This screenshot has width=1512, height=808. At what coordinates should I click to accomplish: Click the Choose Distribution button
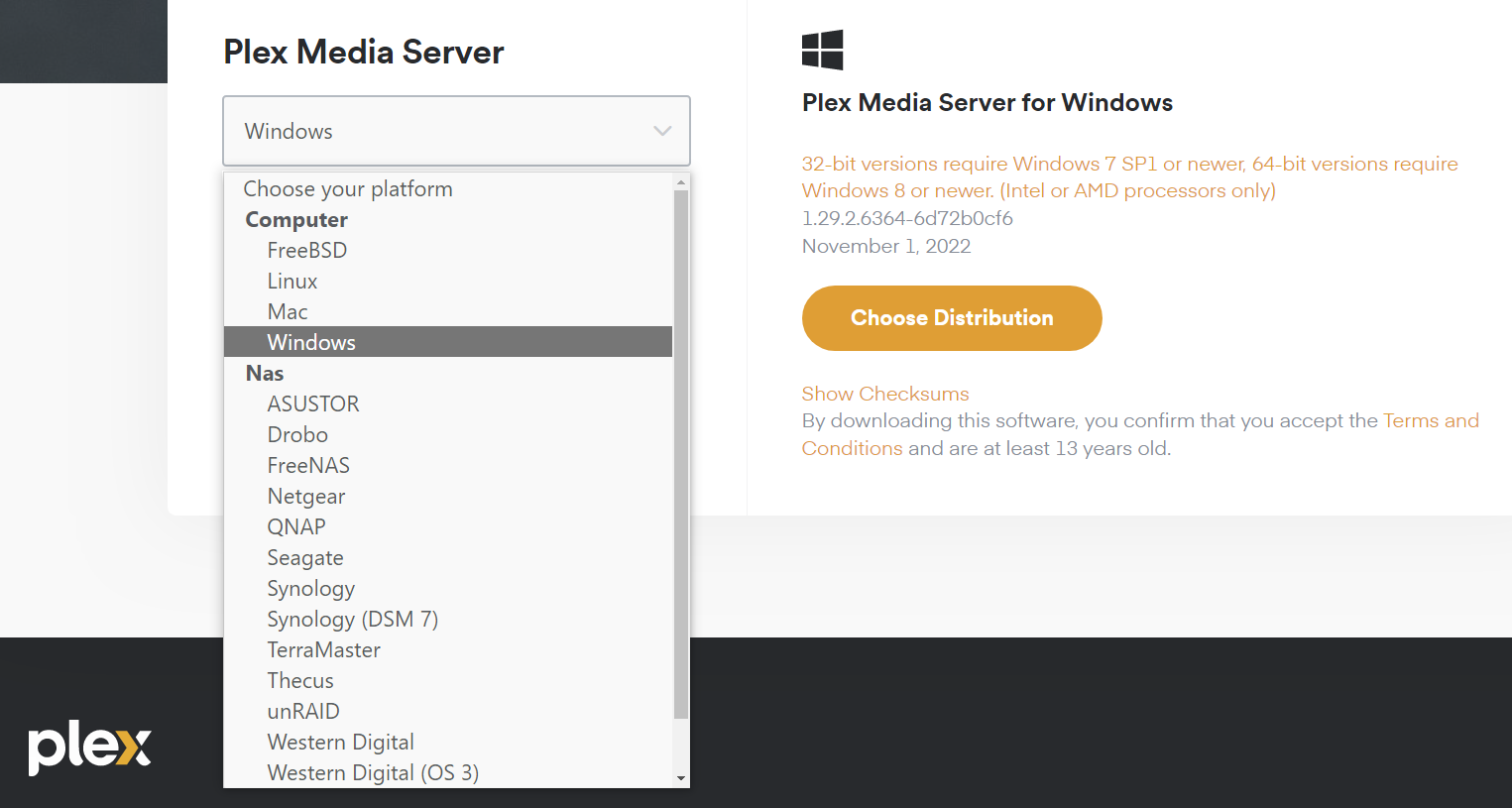click(x=952, y=318)
